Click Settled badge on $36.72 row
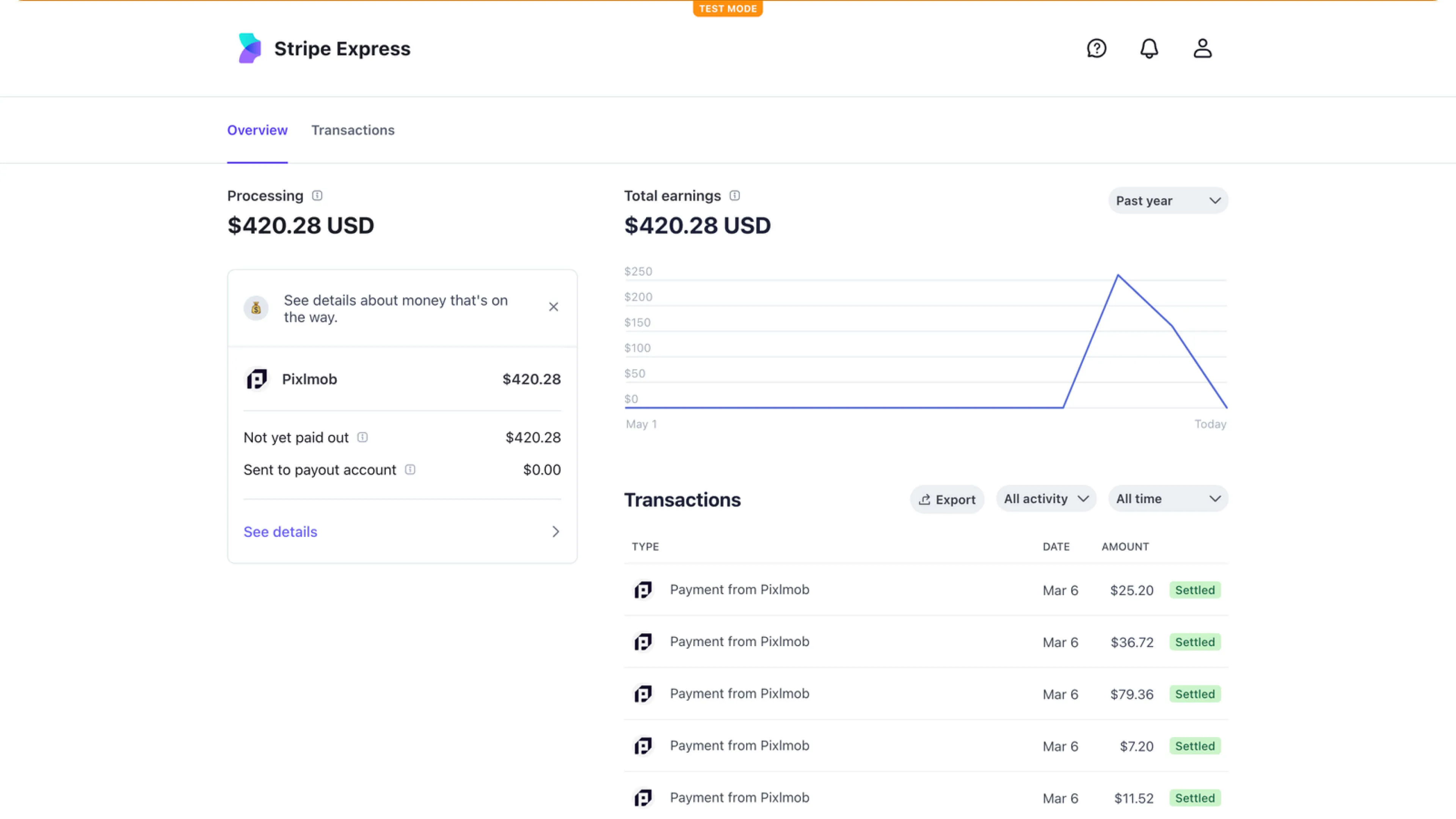Viewport: 1456px width, 819px height. pos(1195,642)
